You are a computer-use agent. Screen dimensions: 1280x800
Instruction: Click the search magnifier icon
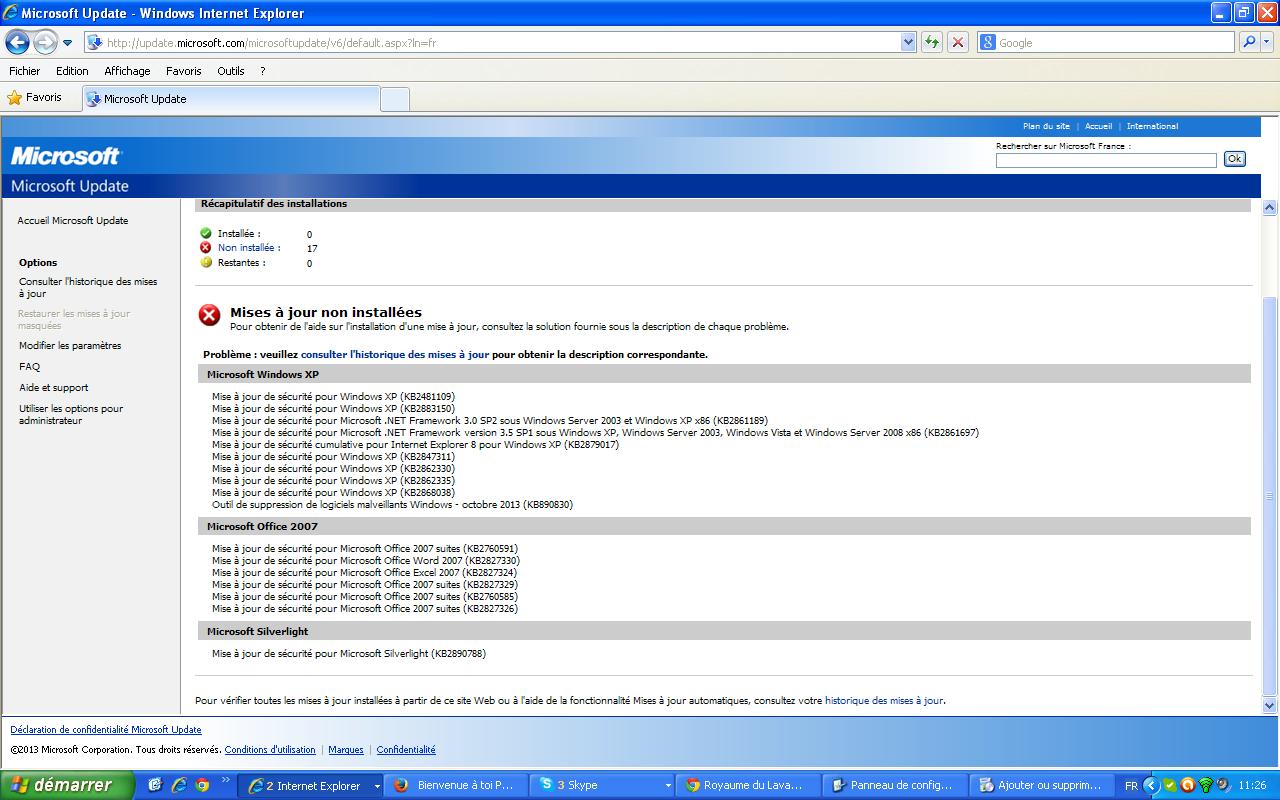(x=1248, y=42)
